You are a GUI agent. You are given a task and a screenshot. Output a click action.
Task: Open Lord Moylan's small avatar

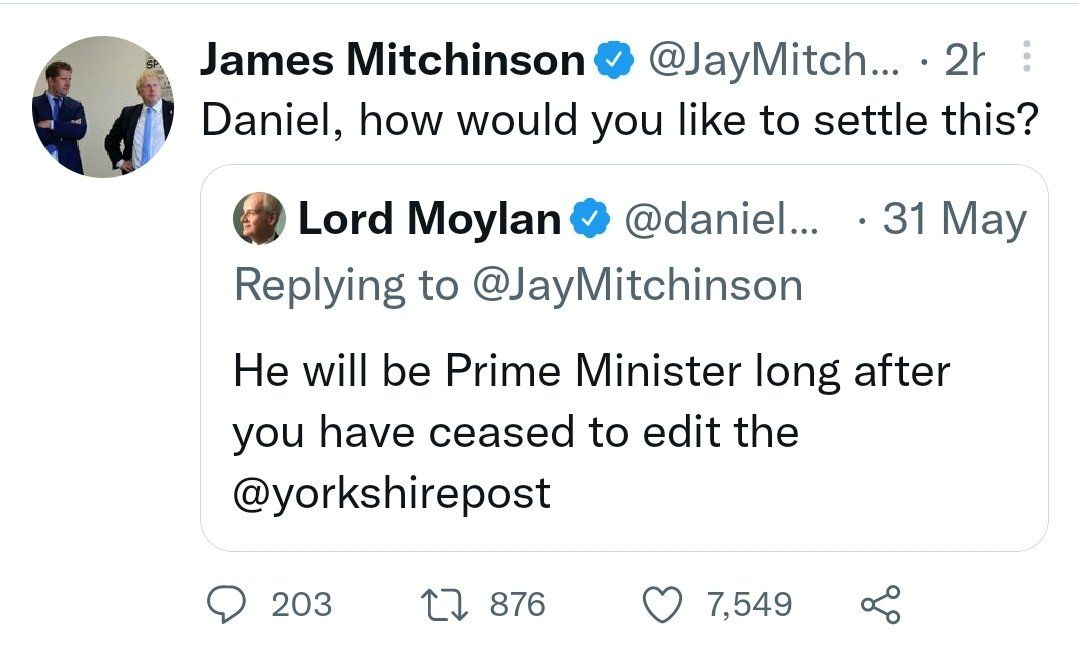click(259, 219)
